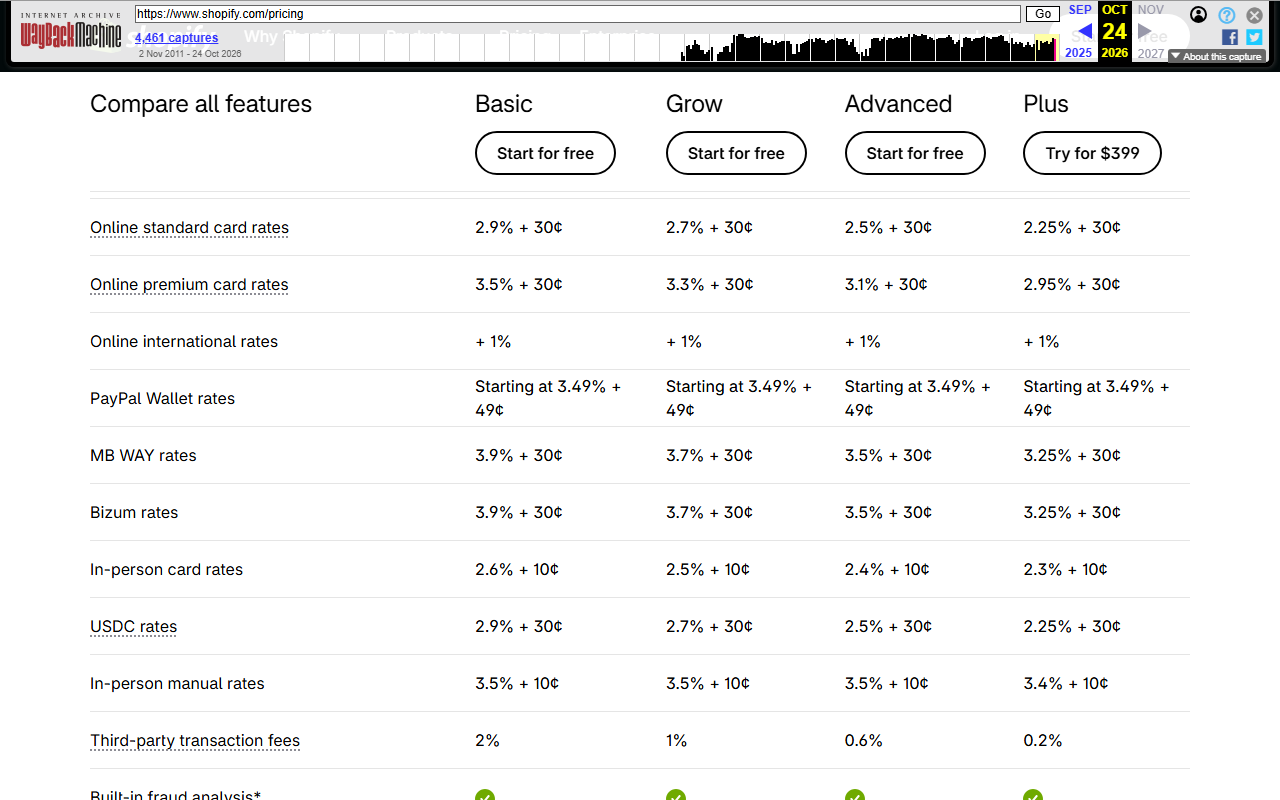Click Advanced plan 0.6% transaction fee
1280x800 pixels.
point(864,741)
